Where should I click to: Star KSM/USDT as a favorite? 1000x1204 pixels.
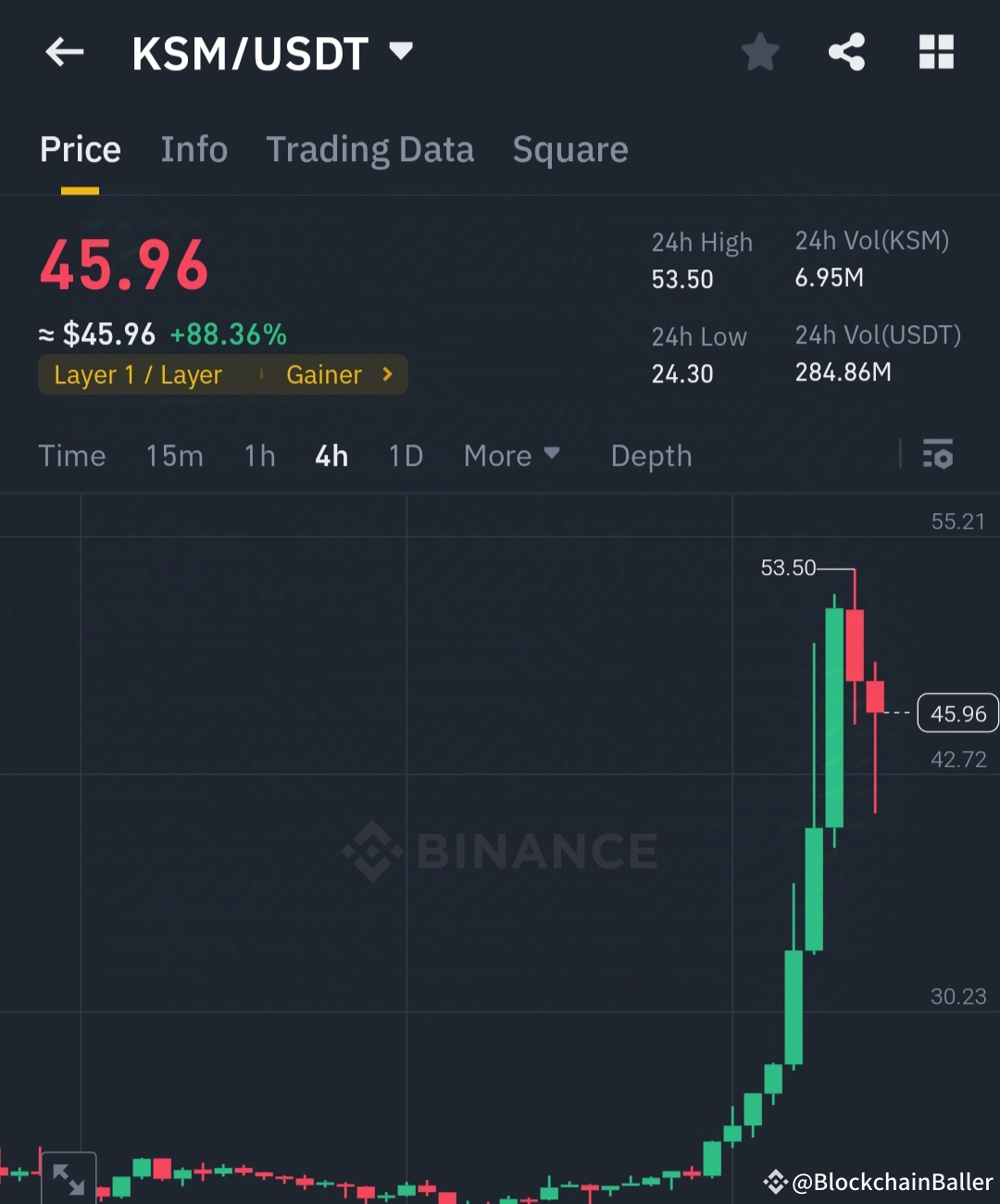coord(759,52)
